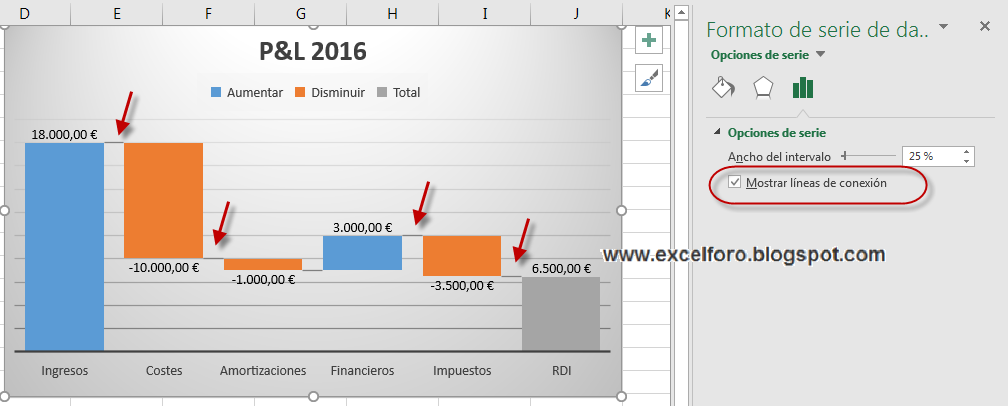The width and height of the screenshot is (1008, 406).
Task: Click the Total legend entry
Action: pos(399,93)
